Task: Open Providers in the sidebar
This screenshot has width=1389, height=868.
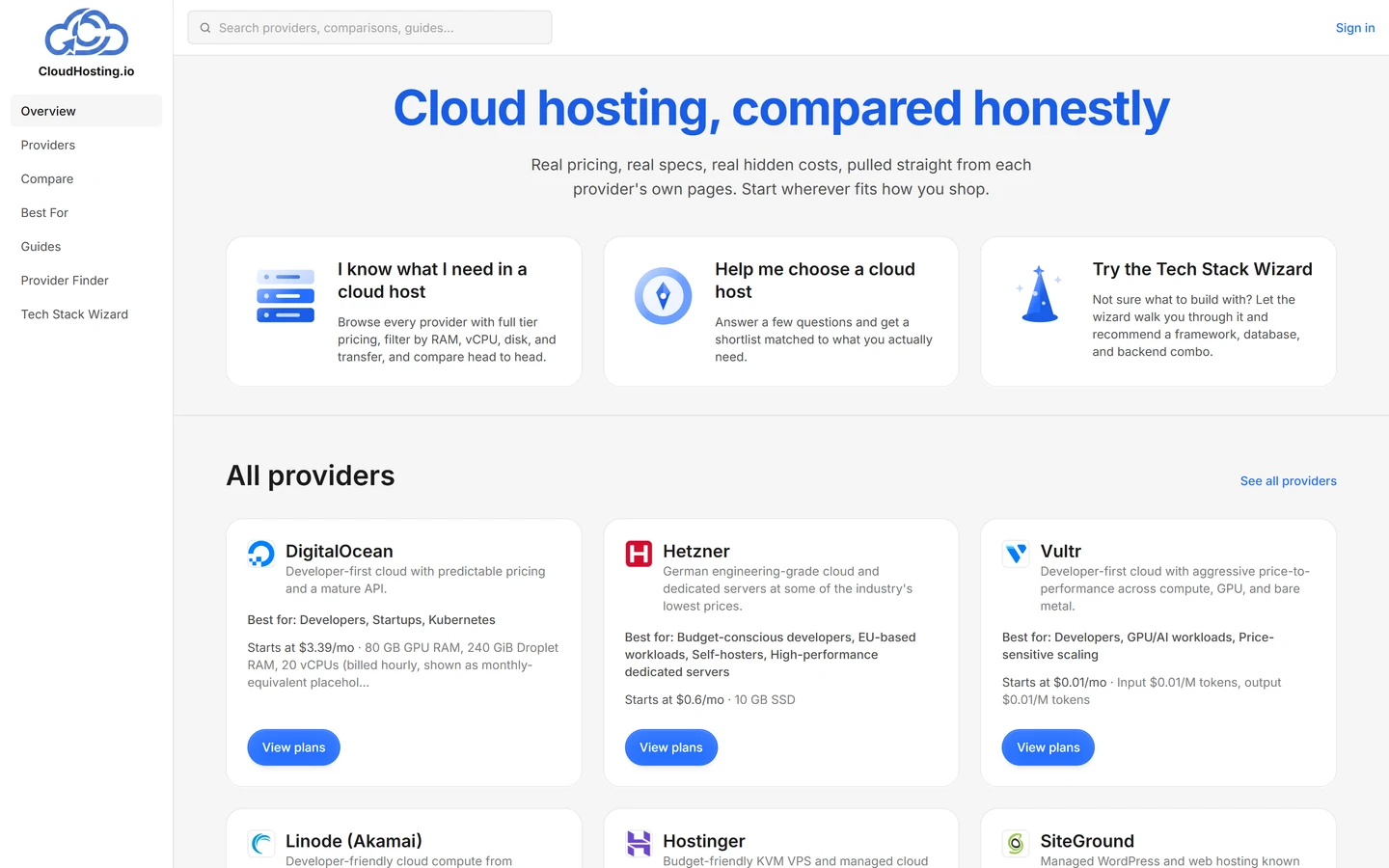Action: tap(86, 145)
